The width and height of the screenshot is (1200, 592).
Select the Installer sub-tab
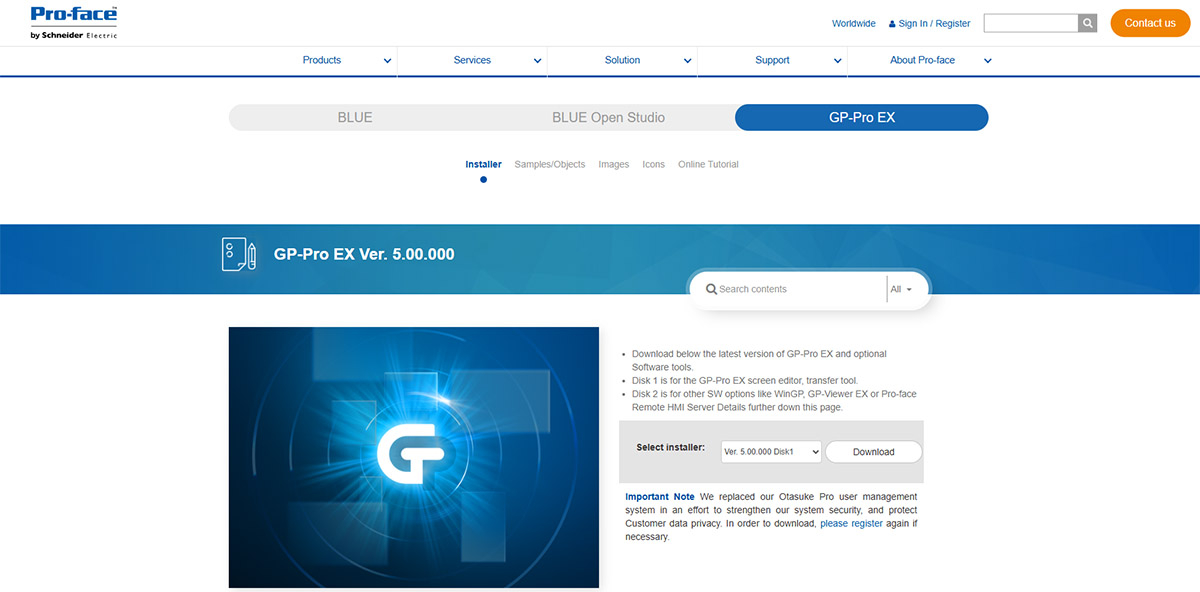pos(483,164)
